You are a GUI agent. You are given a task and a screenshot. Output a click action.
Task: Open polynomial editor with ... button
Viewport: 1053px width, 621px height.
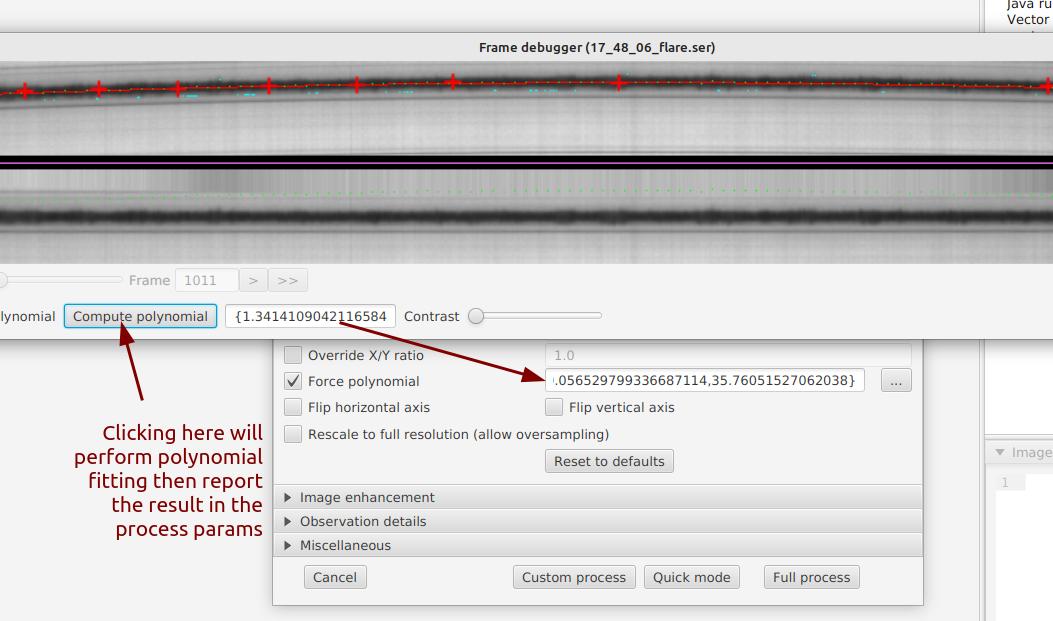[x=896, y=381]
